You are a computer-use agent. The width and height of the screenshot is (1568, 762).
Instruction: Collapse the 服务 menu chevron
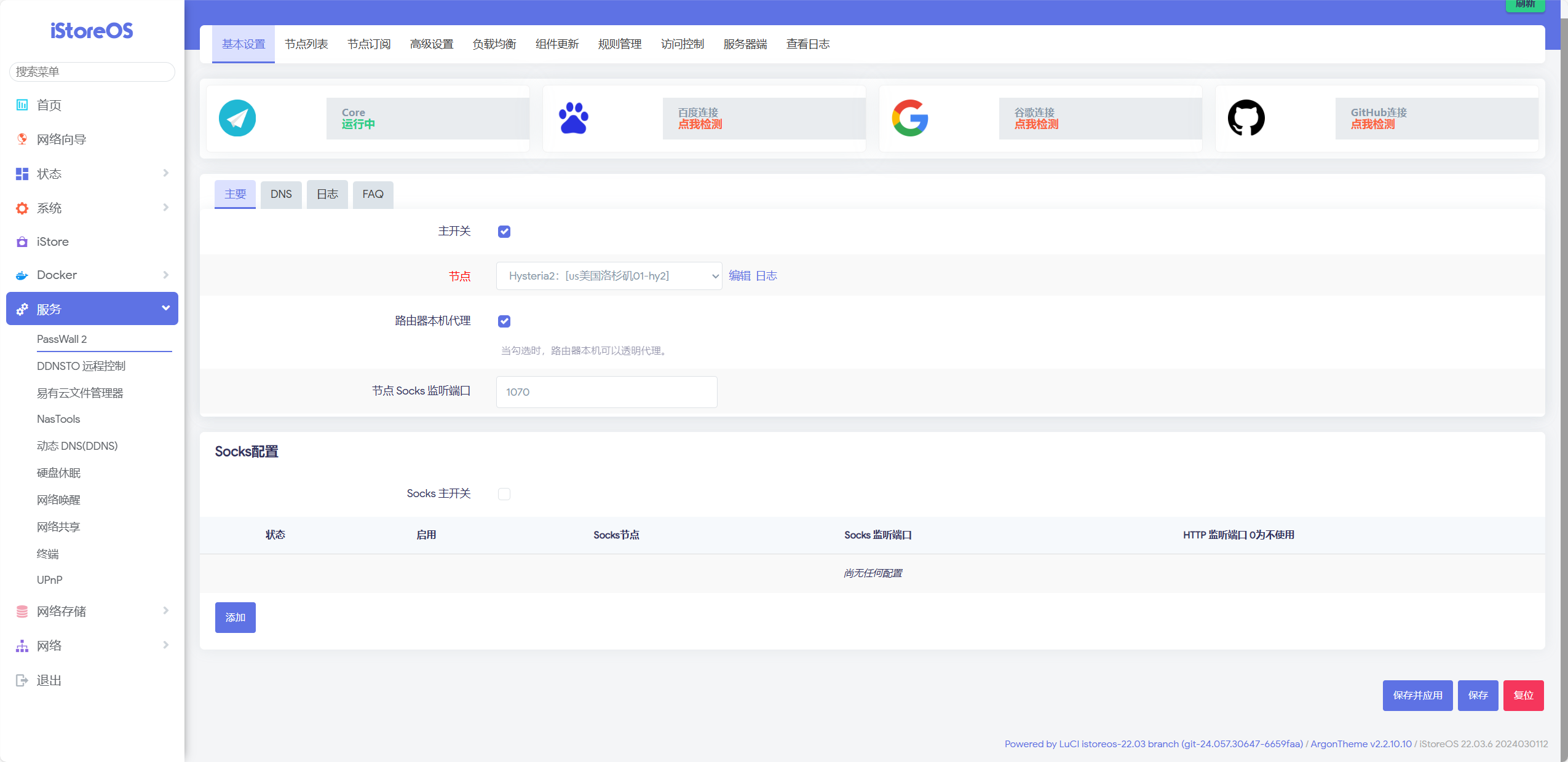pos(165,308)
